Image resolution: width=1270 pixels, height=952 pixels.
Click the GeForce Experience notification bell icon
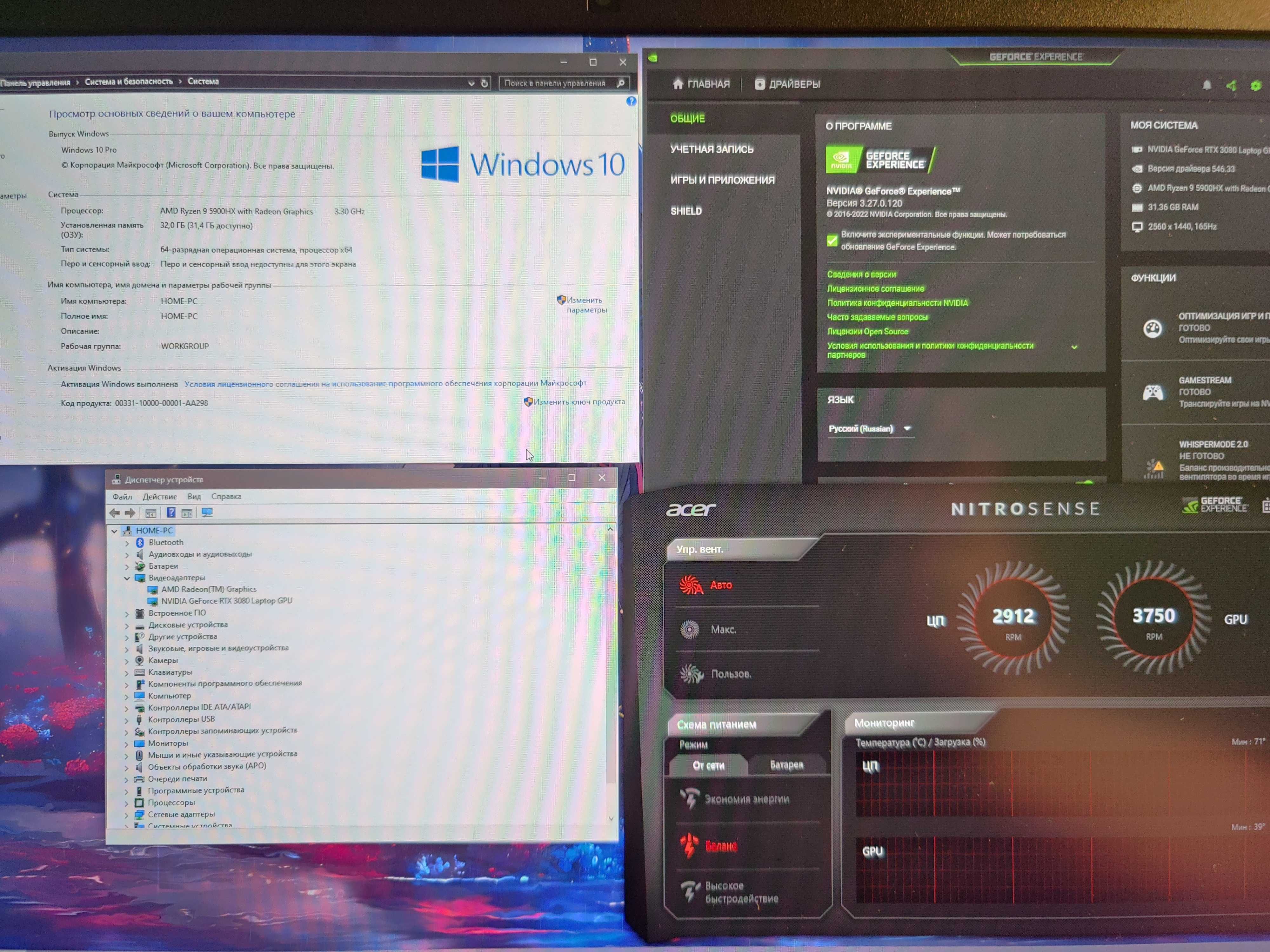coord(1206,85)
